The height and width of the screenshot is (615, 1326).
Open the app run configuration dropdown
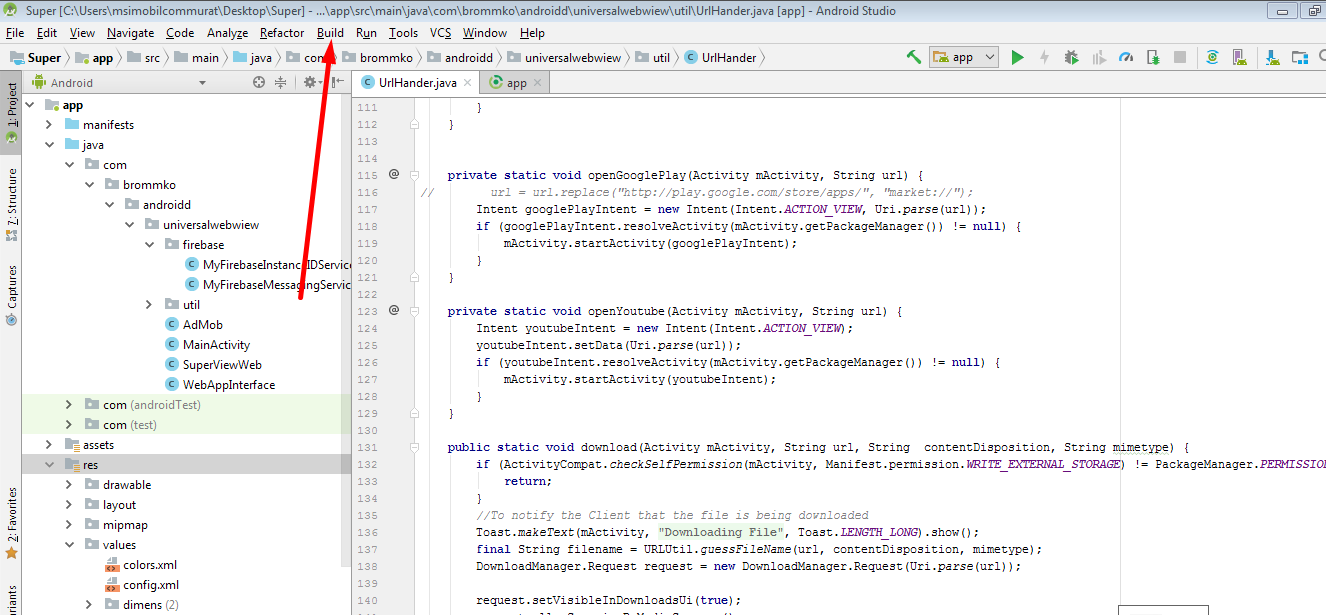pos(964,57)
